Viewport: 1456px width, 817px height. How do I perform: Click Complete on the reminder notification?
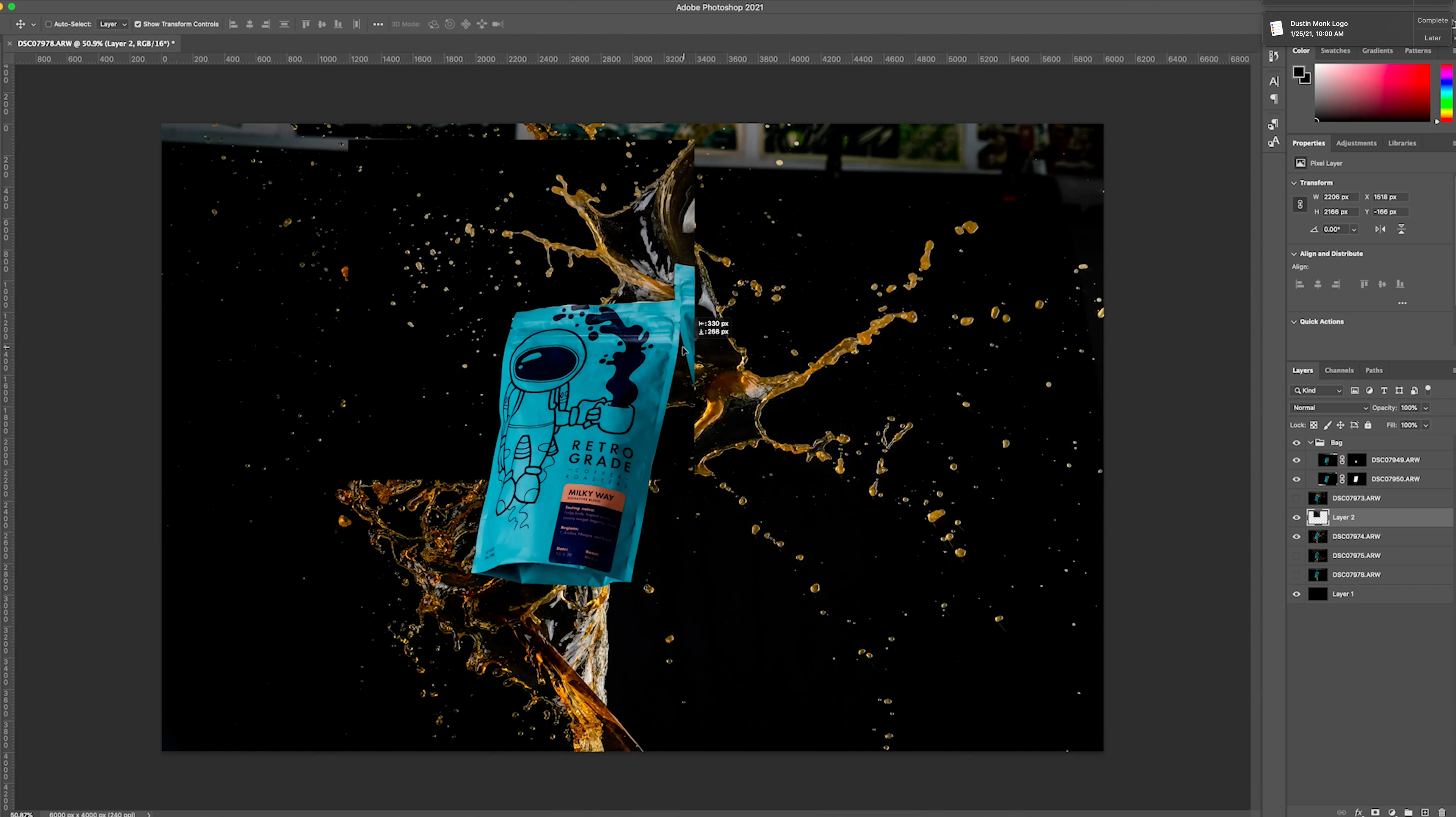[1432, 20]
